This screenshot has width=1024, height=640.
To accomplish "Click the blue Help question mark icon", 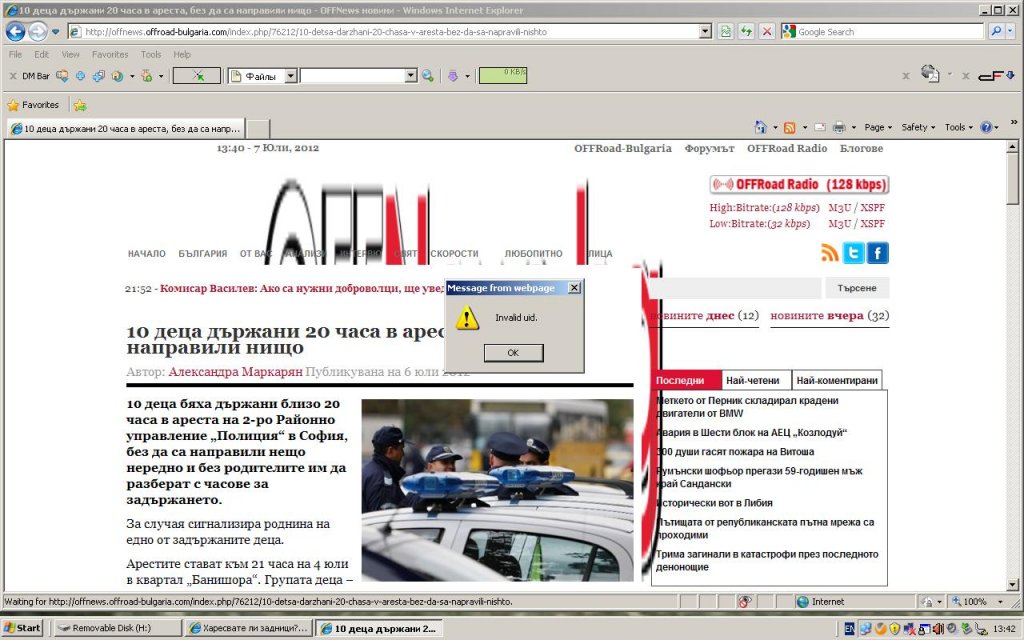I will click(986, 127).
